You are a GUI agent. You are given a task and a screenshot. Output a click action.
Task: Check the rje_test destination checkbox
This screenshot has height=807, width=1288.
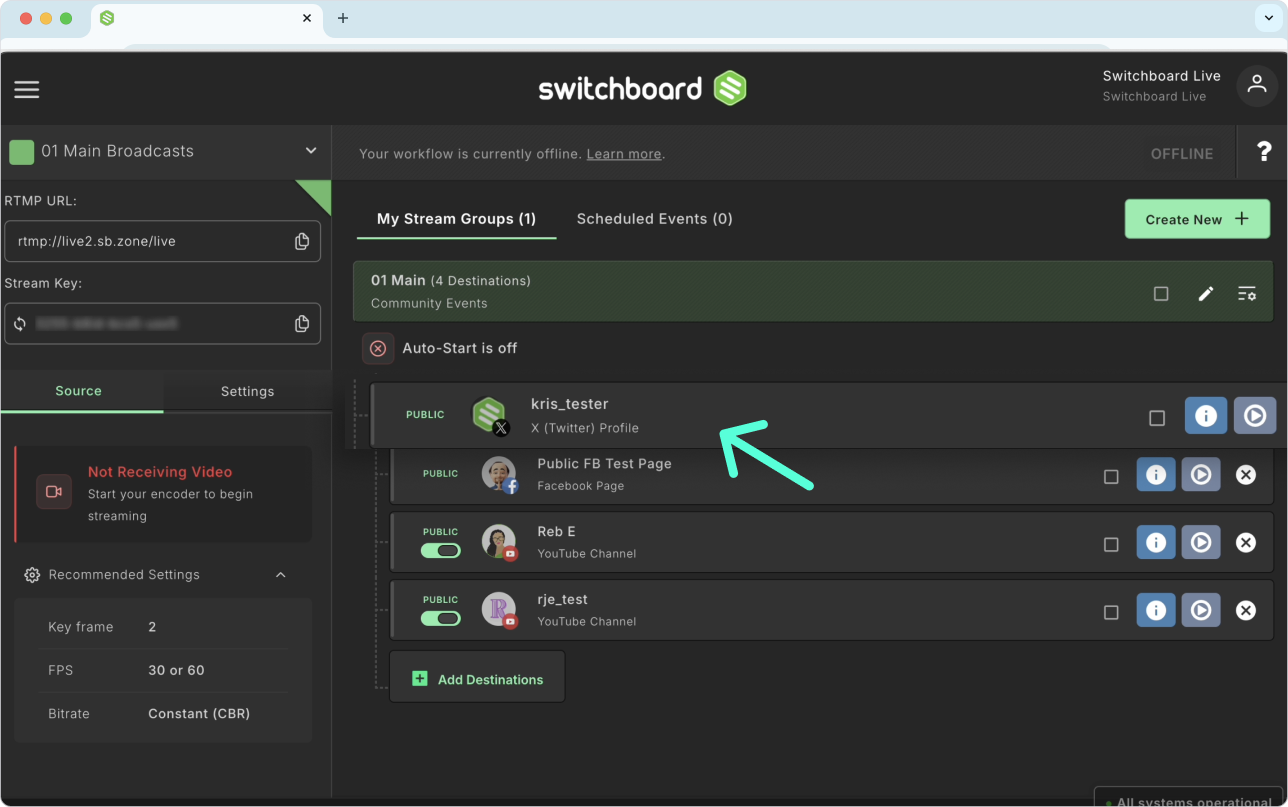(x=1111, y=612)
